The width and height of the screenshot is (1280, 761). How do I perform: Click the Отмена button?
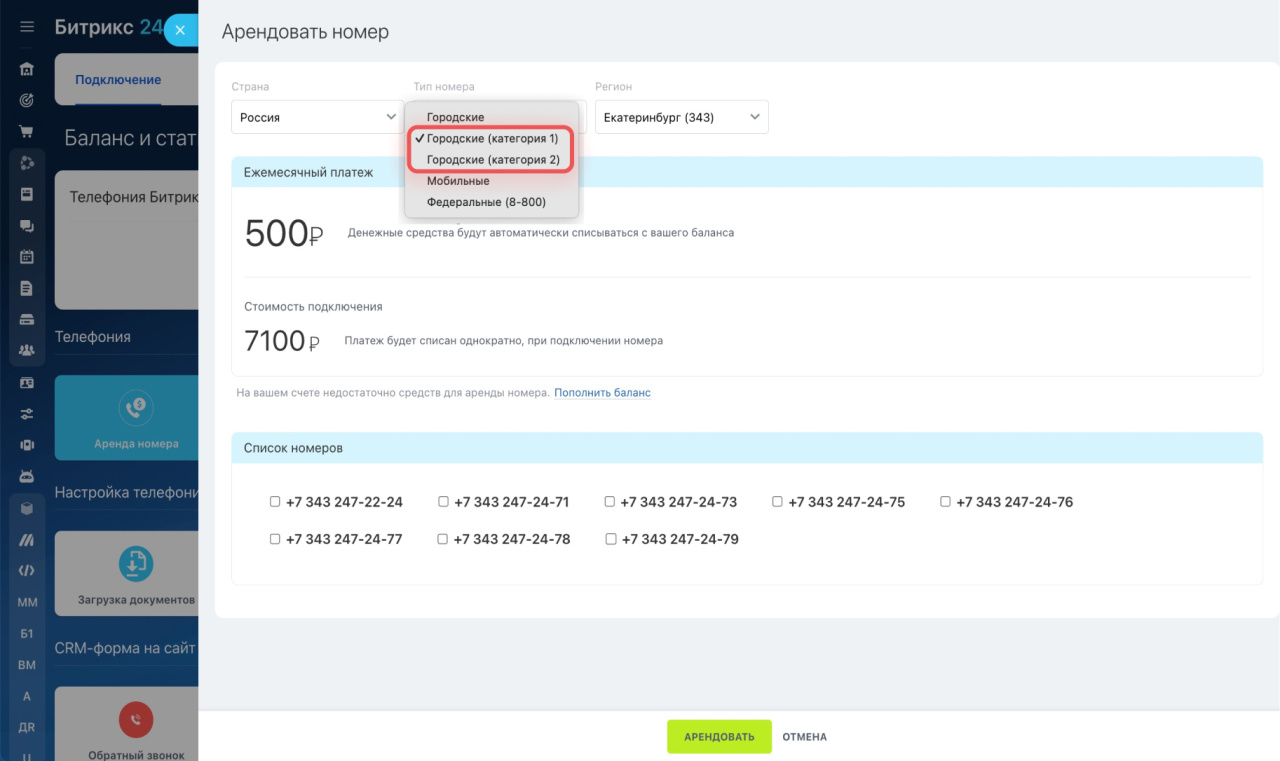pos(805,737)
